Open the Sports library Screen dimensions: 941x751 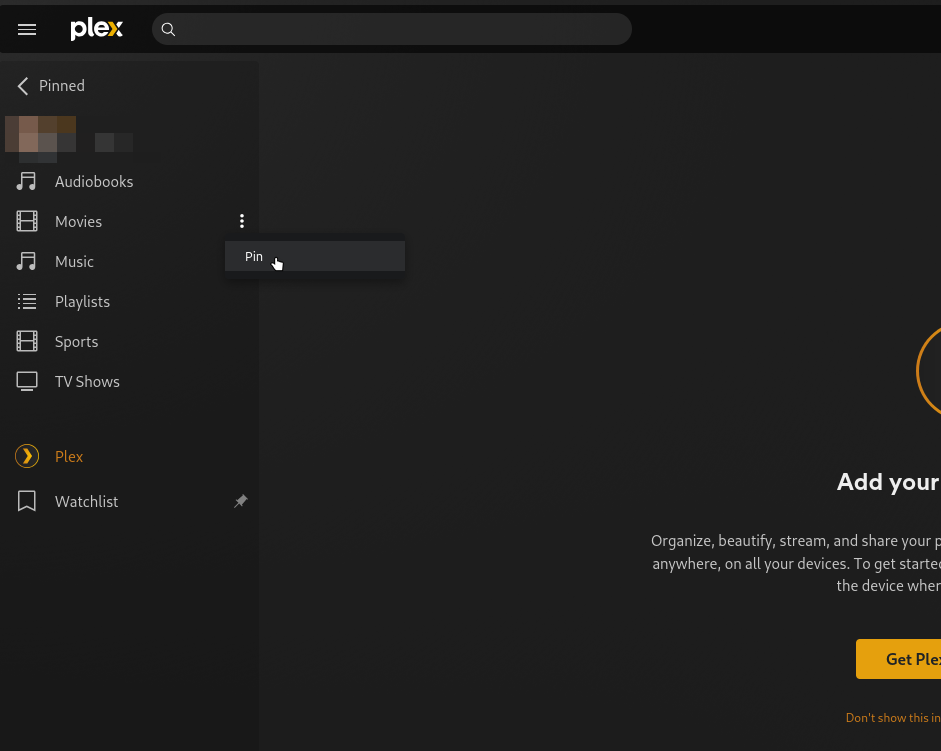click(76, 341)
